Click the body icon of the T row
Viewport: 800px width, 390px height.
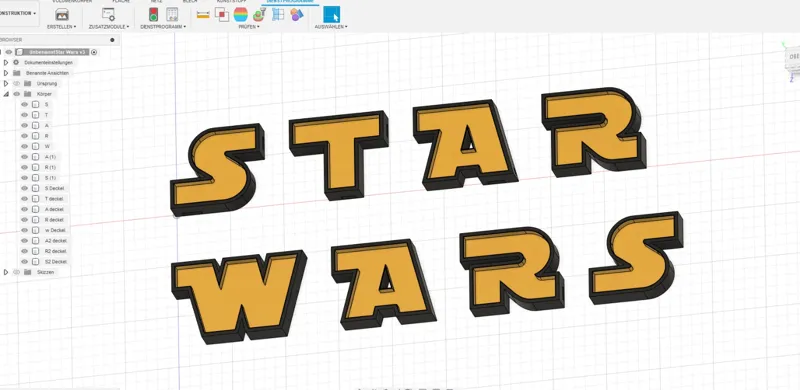35,115
